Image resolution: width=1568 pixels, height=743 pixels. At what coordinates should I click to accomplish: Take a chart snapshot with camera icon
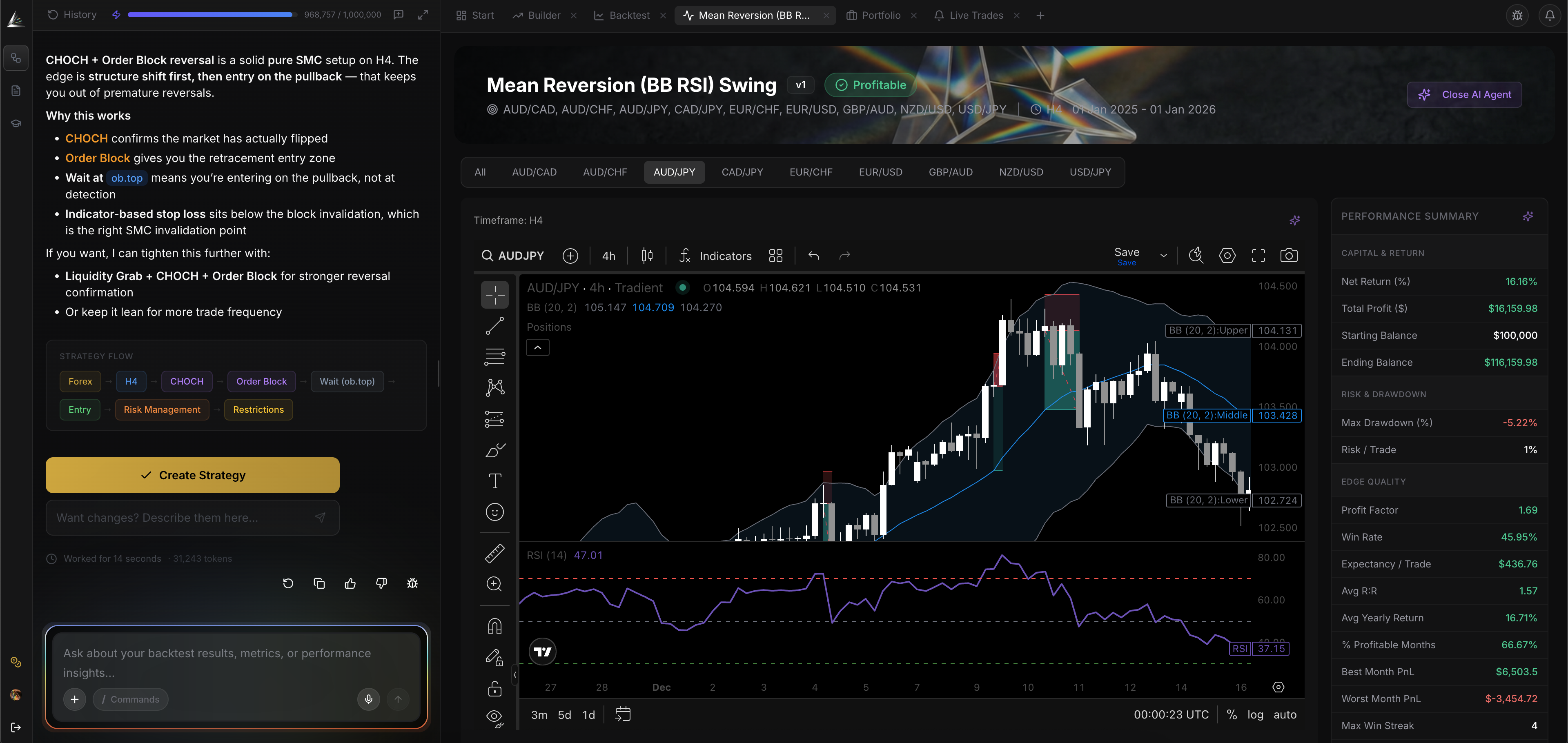click(x=1289, y=256)
